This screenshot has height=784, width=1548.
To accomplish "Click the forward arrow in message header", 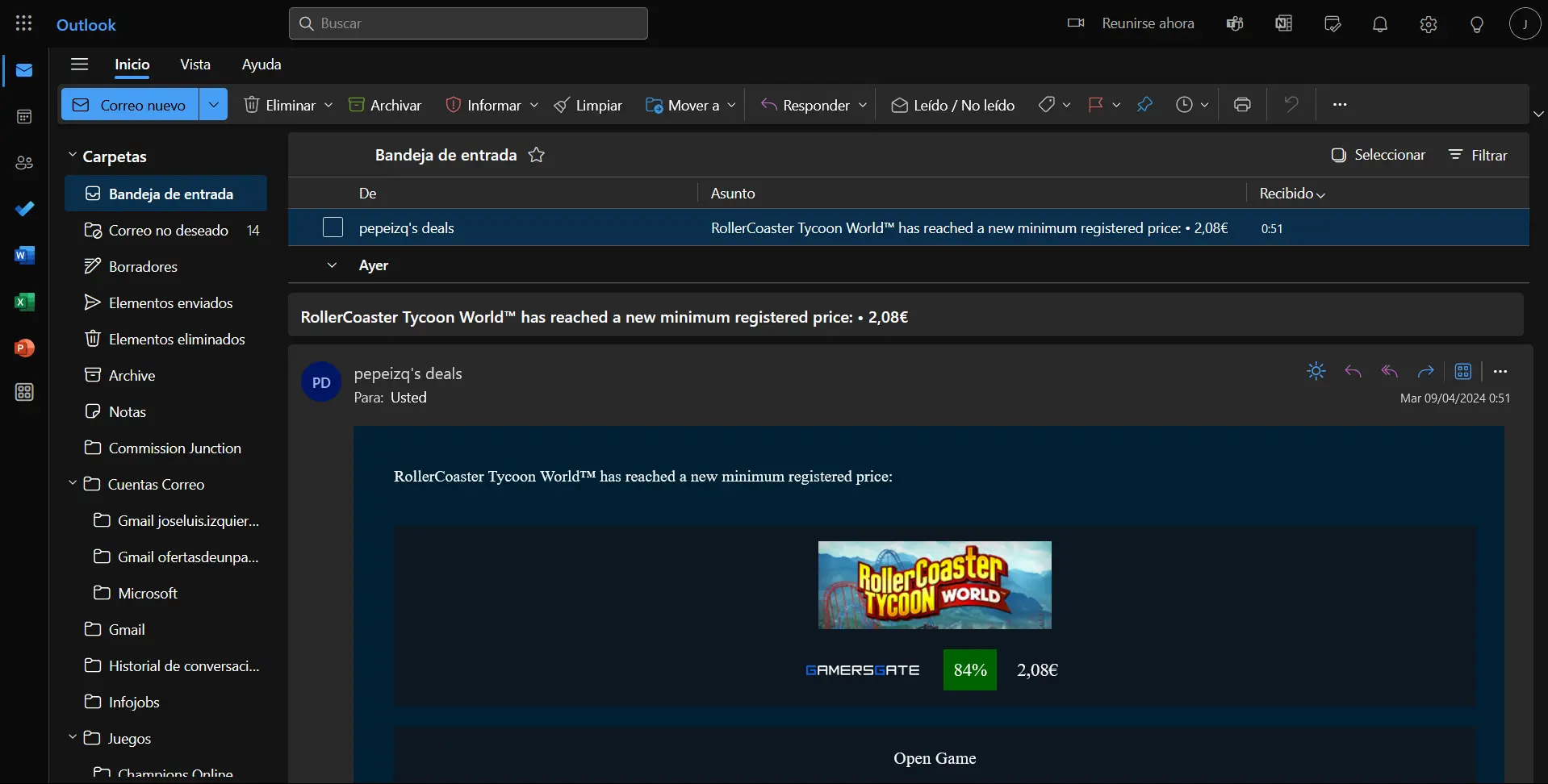I will pyautogui.click(x=1425, y=371).
